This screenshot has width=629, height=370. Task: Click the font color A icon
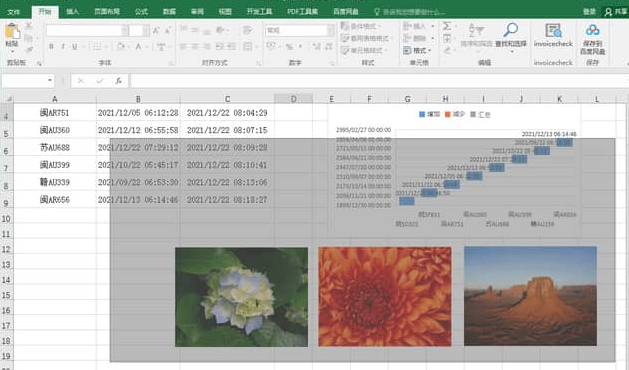coord(138,47)
